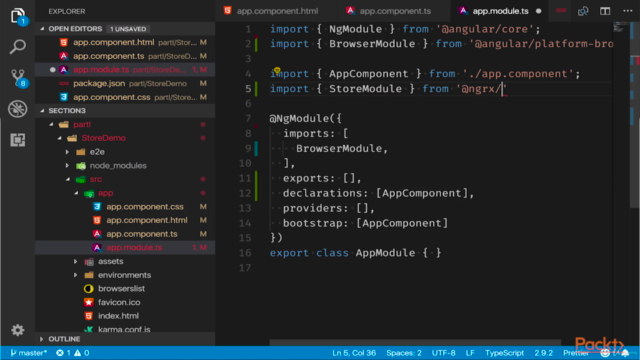This screenshot has width=640, height=360.
Task: Open karma.conf.js in file tree
Action: (125, 329)
